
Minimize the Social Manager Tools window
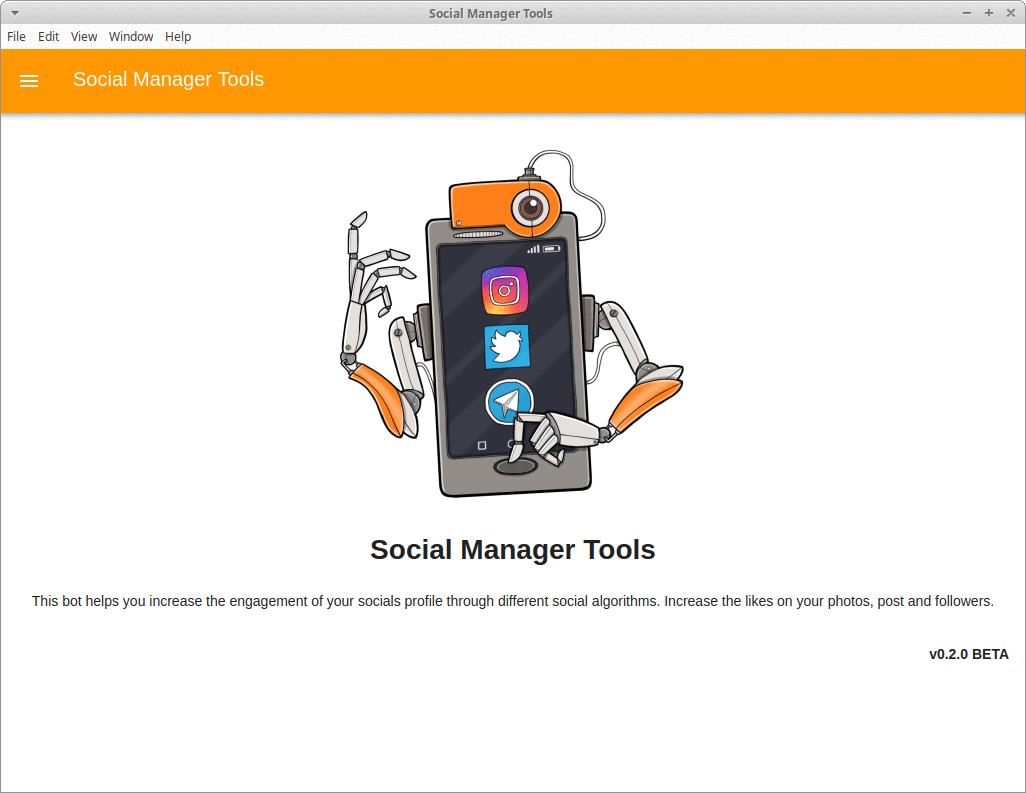[966, 13]
